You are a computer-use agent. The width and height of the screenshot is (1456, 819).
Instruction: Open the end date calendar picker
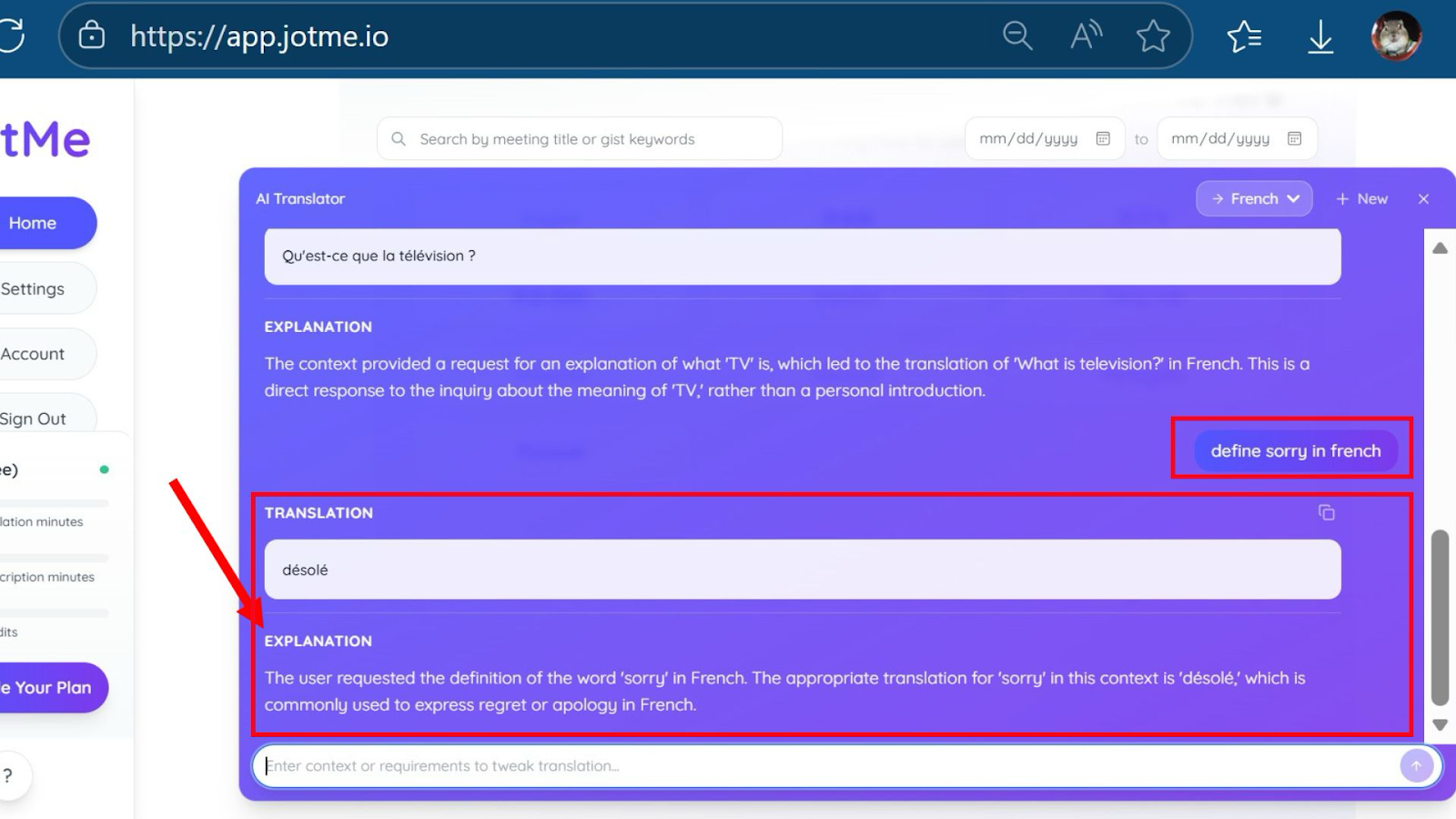(x=1295, y=138)
